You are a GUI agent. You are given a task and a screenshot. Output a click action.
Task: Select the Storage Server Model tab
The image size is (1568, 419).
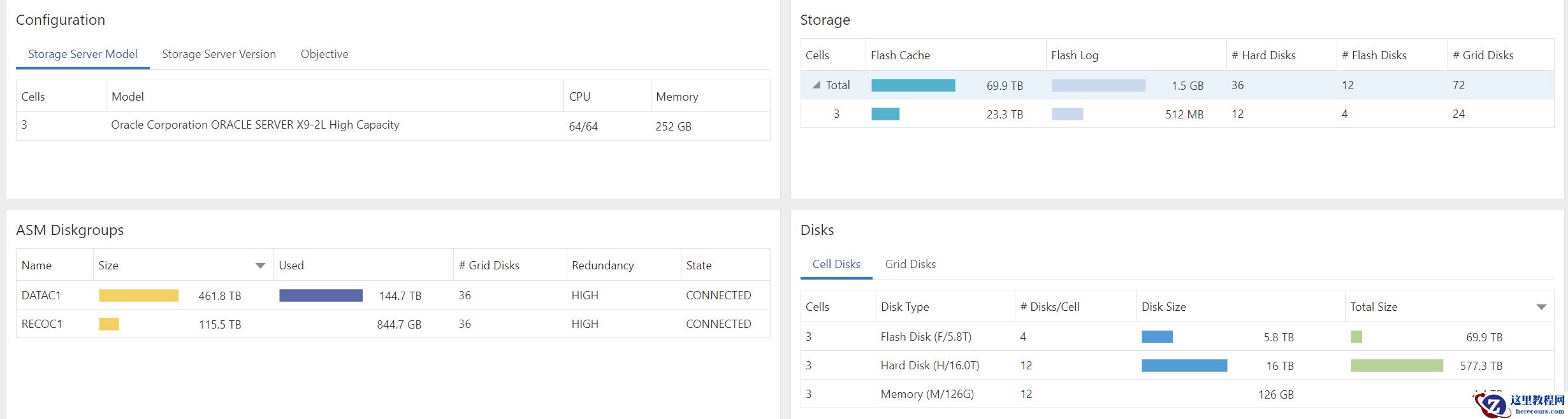pyautogui.click(x=83, y=54)
